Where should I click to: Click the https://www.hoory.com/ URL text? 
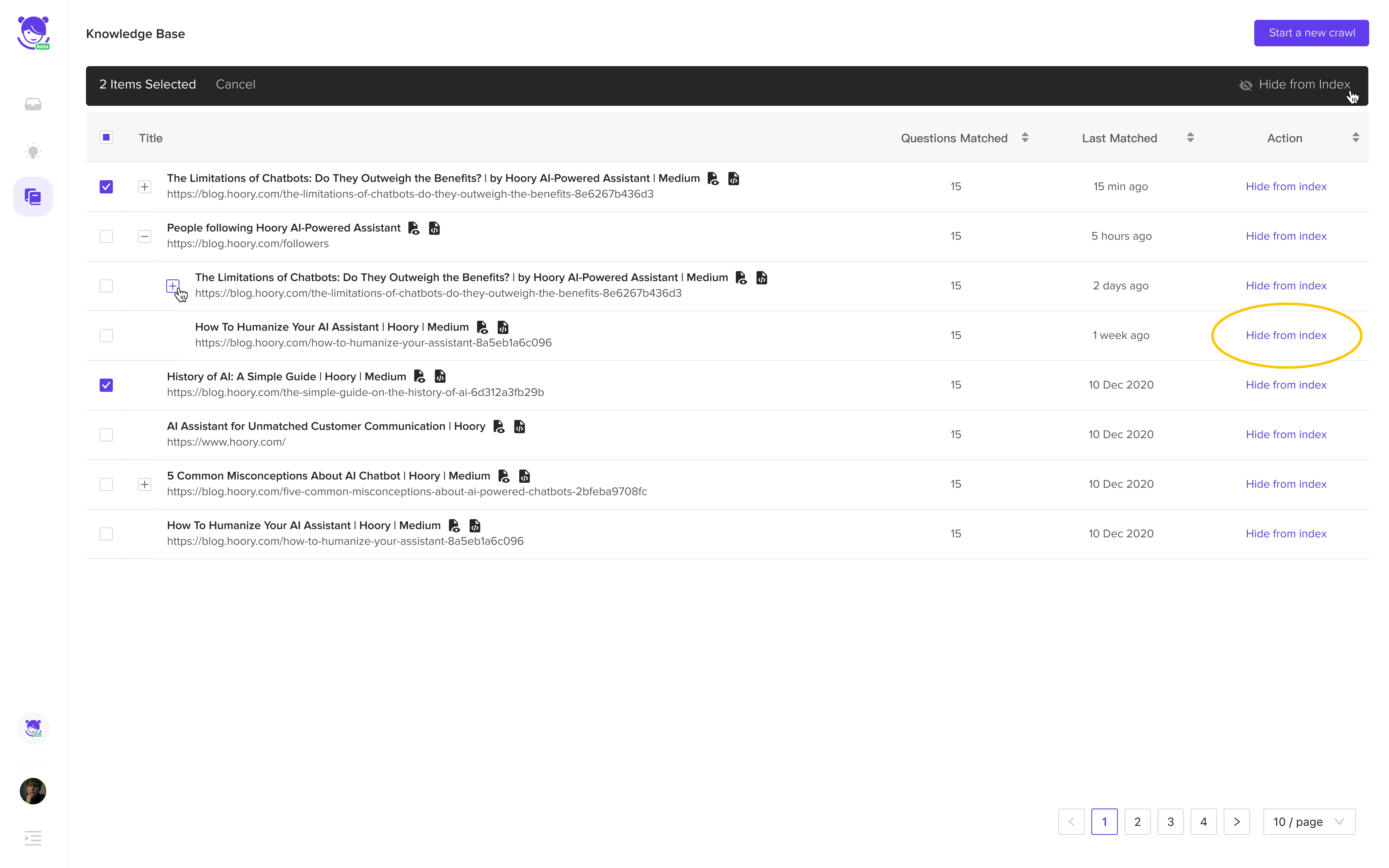pyautogui.click(x=226, y=442)
